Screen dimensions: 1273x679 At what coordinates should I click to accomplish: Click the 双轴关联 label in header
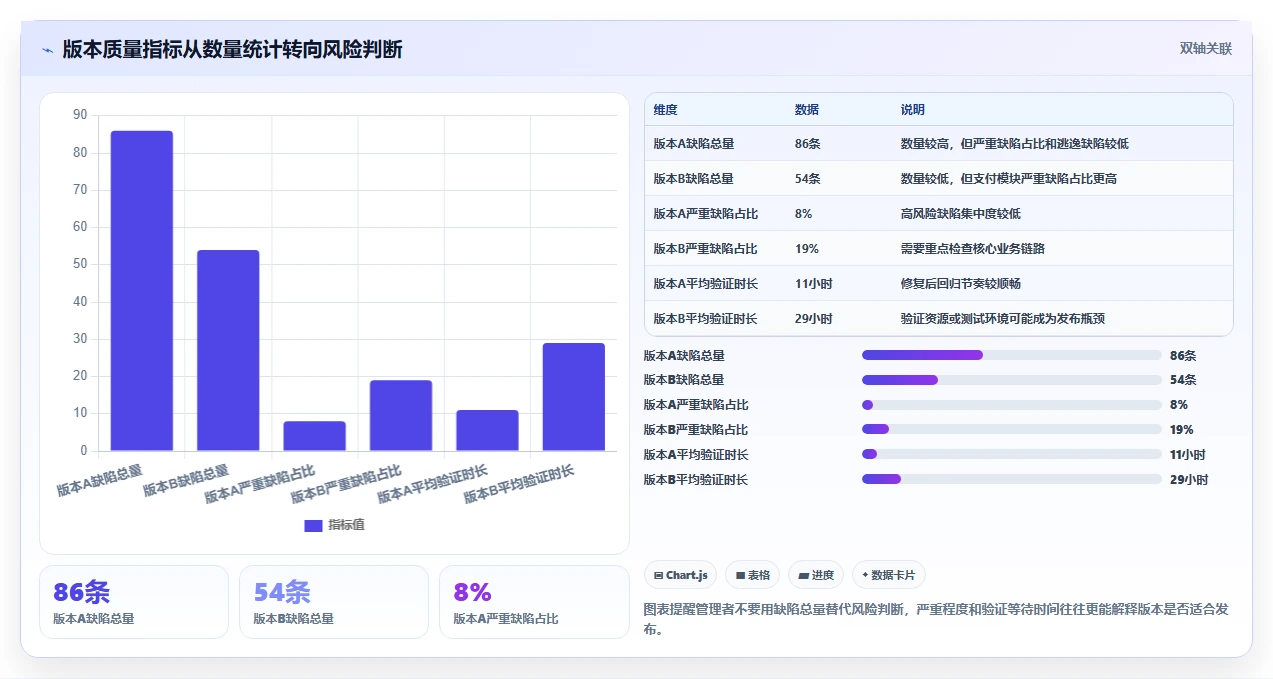[1205, 49]
